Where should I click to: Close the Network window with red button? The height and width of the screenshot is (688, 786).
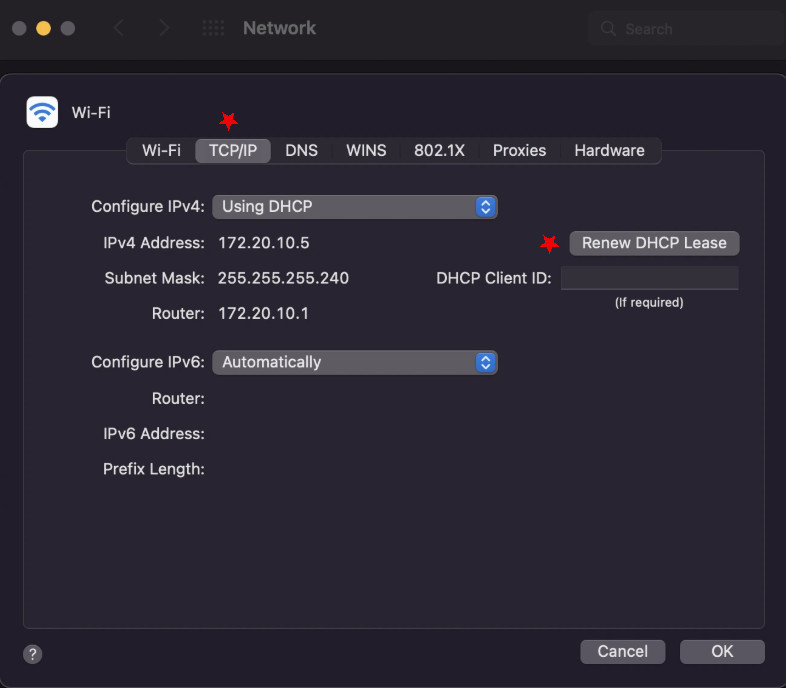[19, 28]
